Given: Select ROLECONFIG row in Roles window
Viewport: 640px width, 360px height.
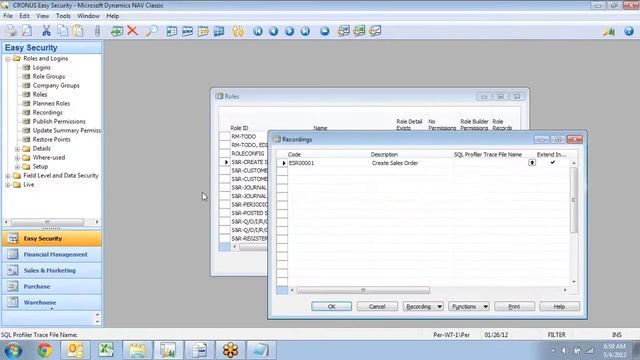Looking at the screenshot, I should (x=248, y=153).
